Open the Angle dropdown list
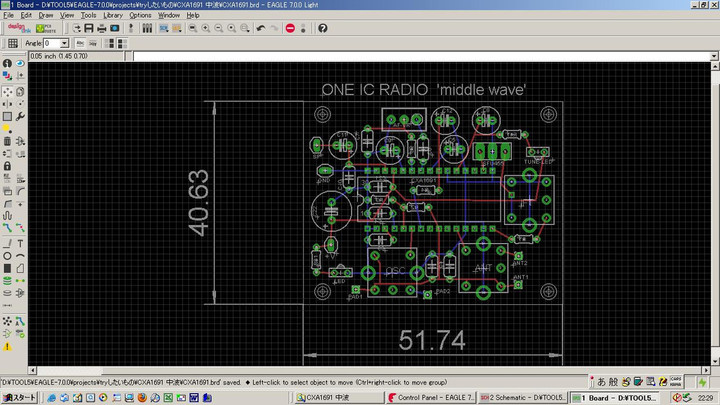Viewport: 720px width, 405px height. point(64,43)
